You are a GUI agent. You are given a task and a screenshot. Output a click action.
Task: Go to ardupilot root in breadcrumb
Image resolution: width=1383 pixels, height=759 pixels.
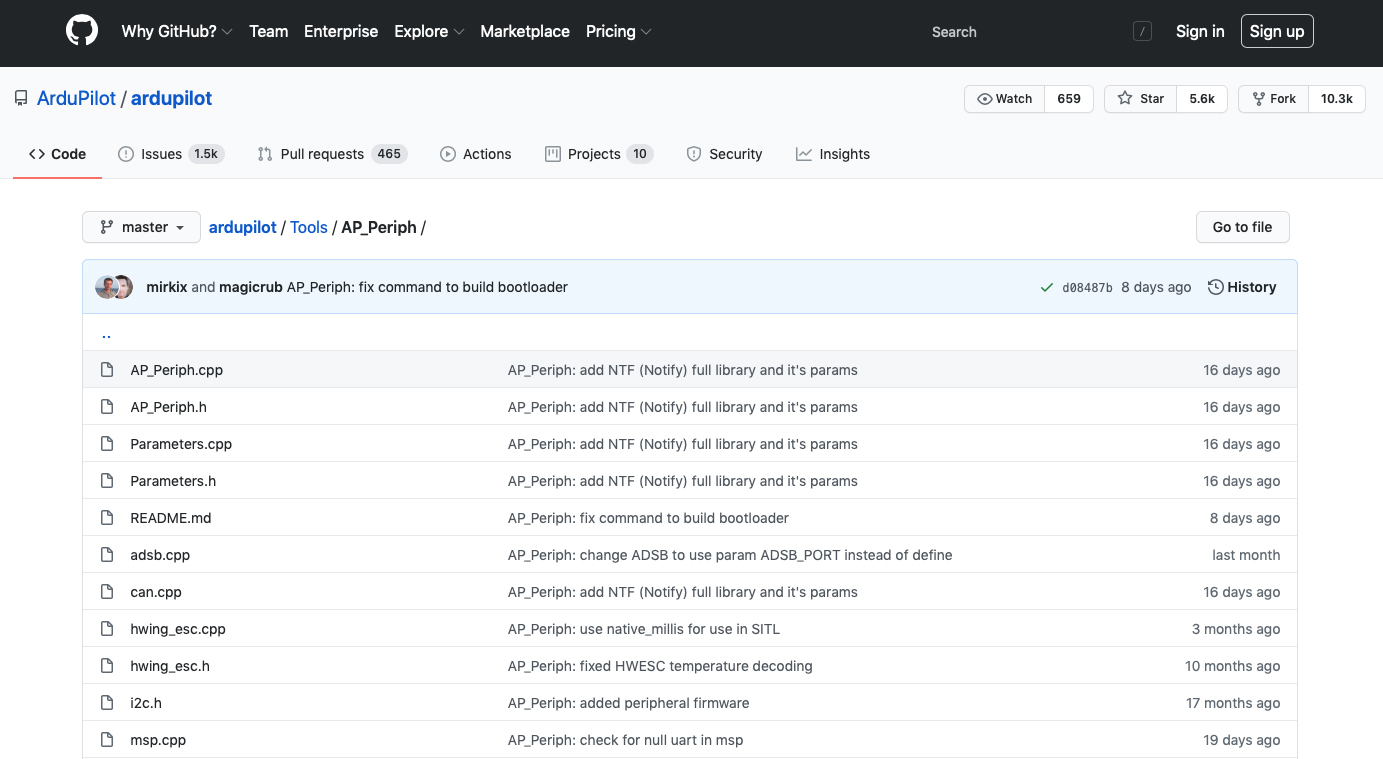[243, 227]
